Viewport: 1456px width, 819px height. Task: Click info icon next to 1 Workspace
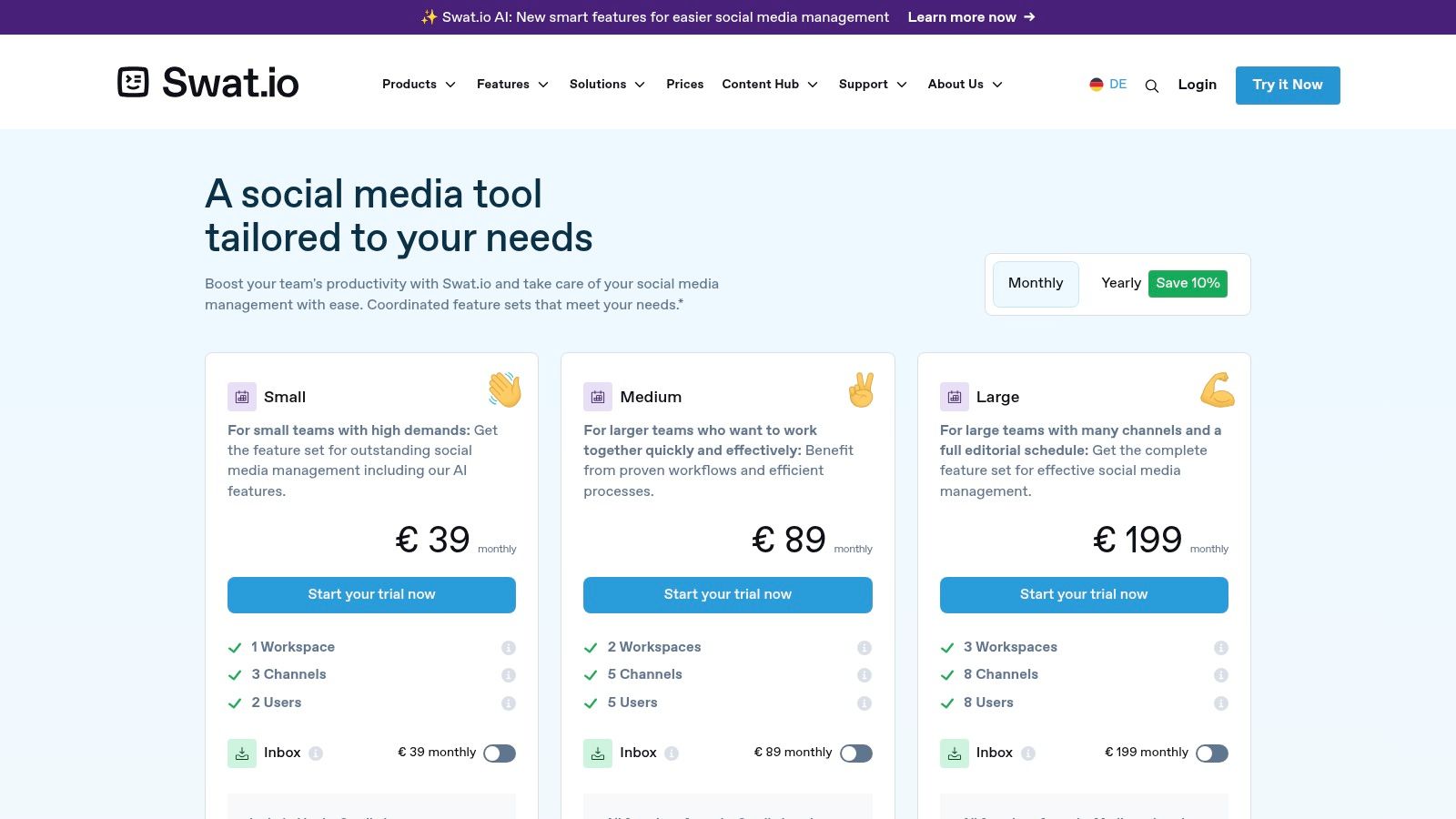coord(509,648)
